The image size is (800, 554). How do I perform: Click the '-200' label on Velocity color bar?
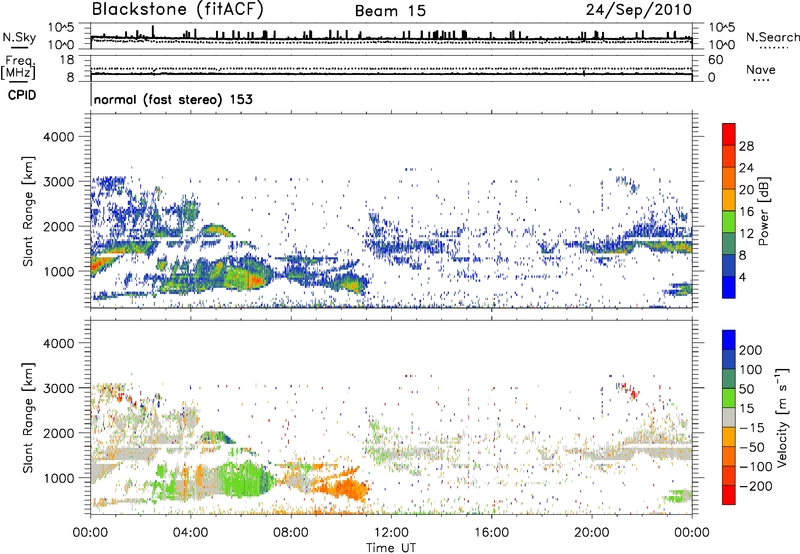click(x=756, y=486)
